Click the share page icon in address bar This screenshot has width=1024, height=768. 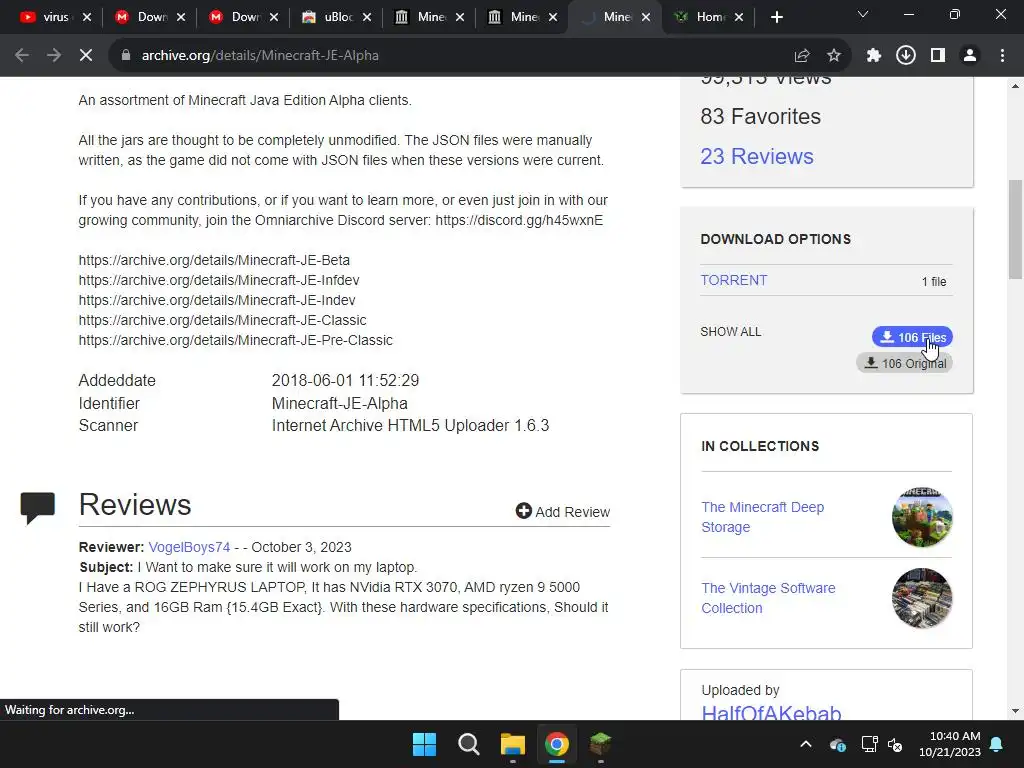[802, 56]
